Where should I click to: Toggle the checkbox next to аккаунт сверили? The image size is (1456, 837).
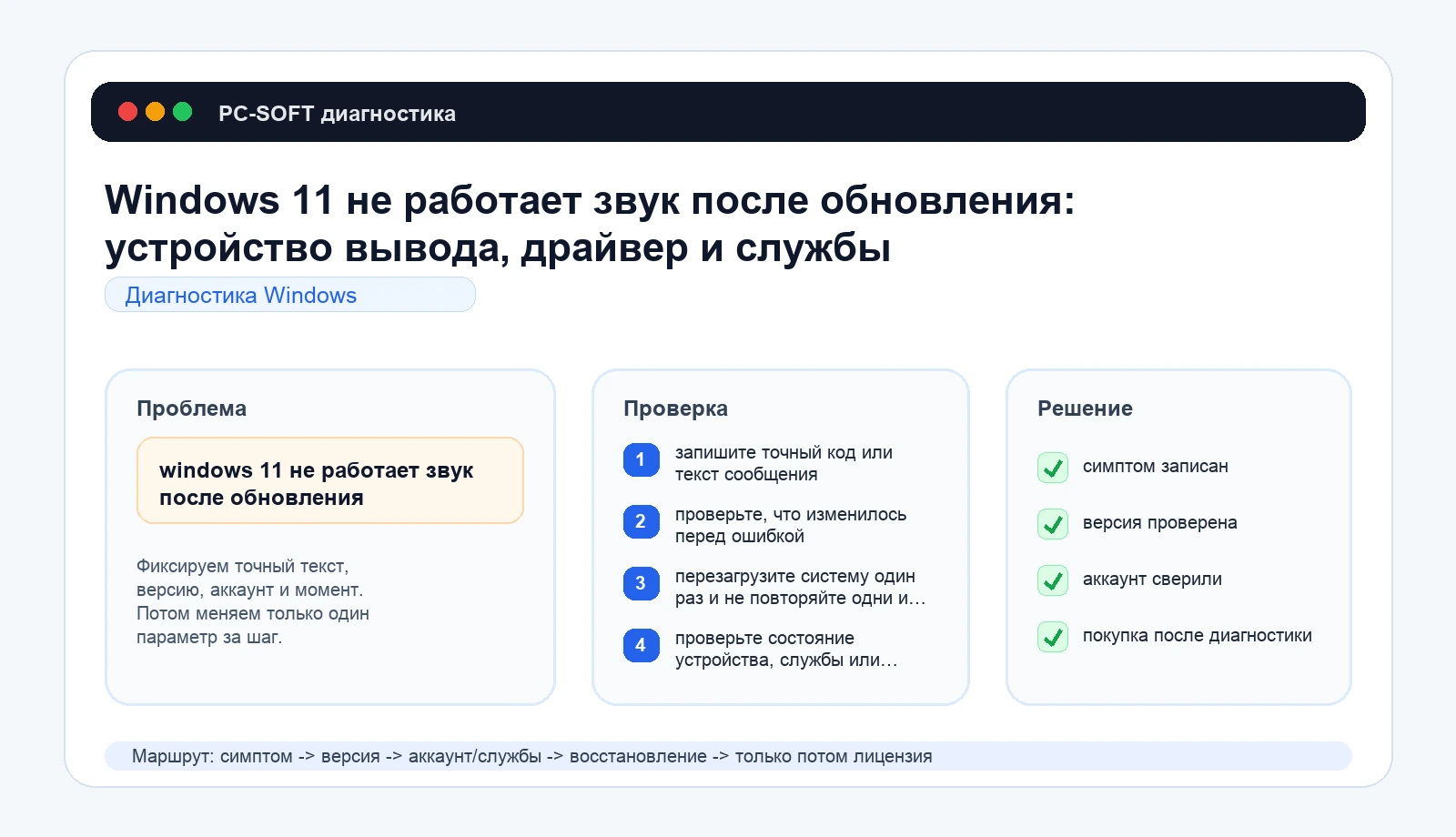1053,580
